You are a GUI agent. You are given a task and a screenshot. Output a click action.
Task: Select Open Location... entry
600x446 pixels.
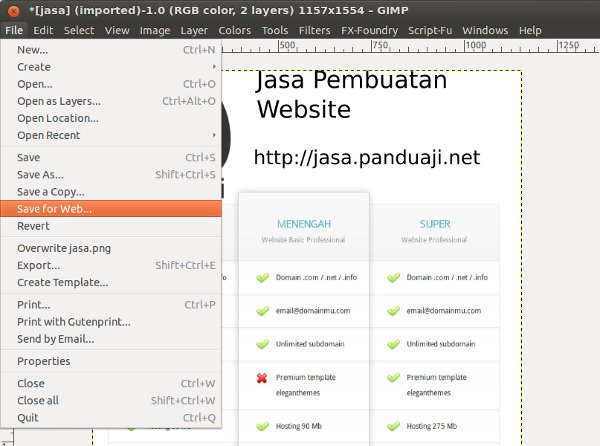[x=111, y=118]
